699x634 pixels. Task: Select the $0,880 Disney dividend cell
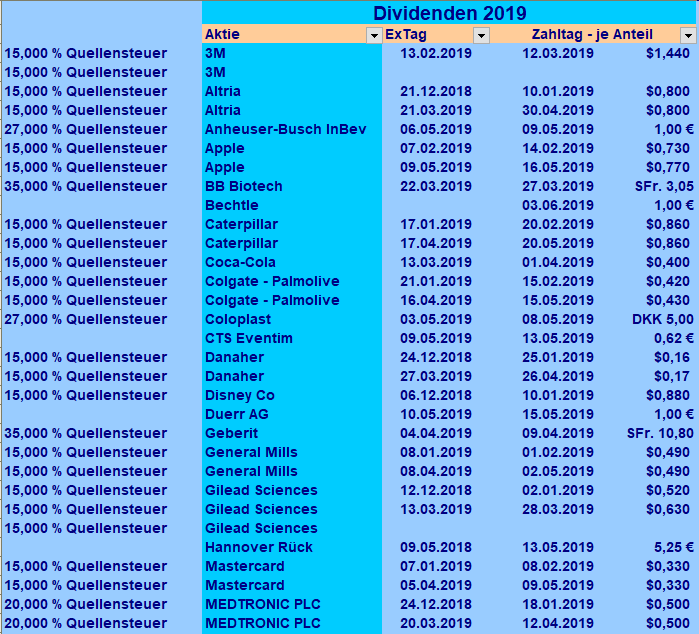click(x=668, y=395)
